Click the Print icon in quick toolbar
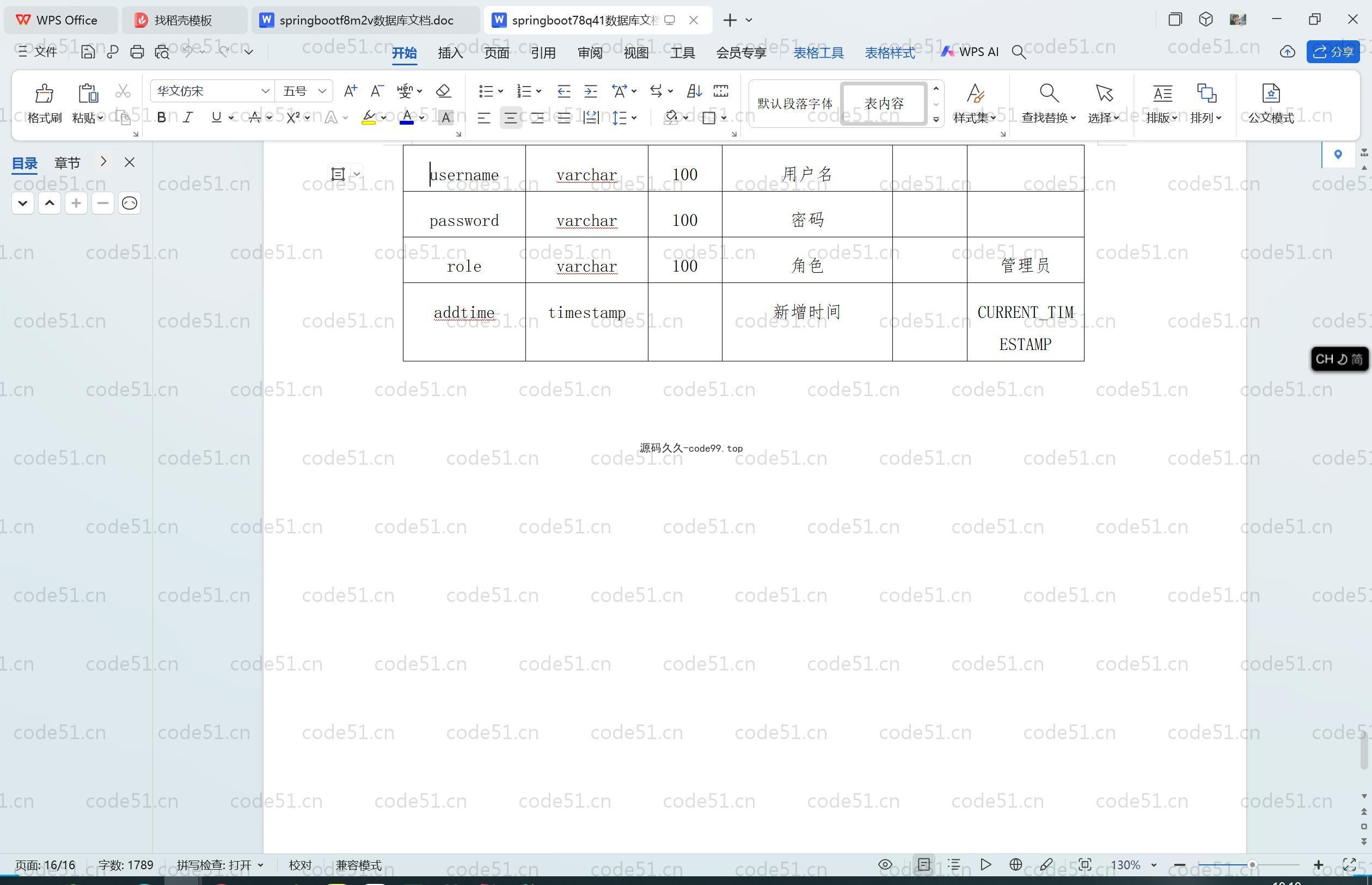 (x=137, y=52)
